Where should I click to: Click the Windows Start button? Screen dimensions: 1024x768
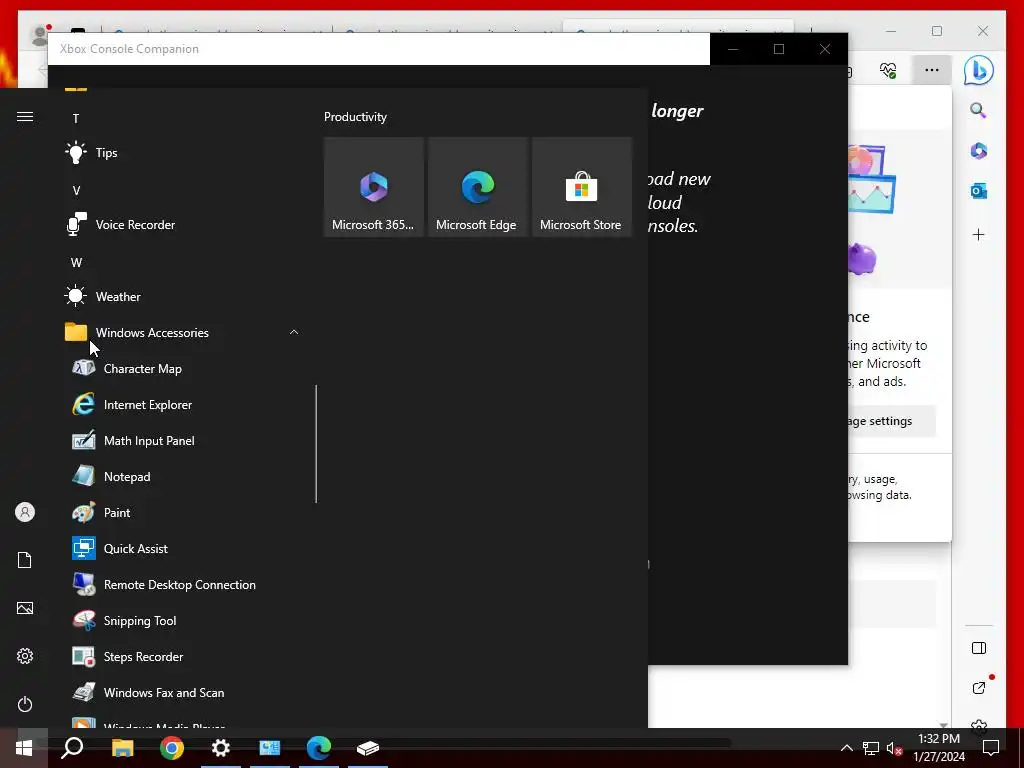(x=24, y=748)
